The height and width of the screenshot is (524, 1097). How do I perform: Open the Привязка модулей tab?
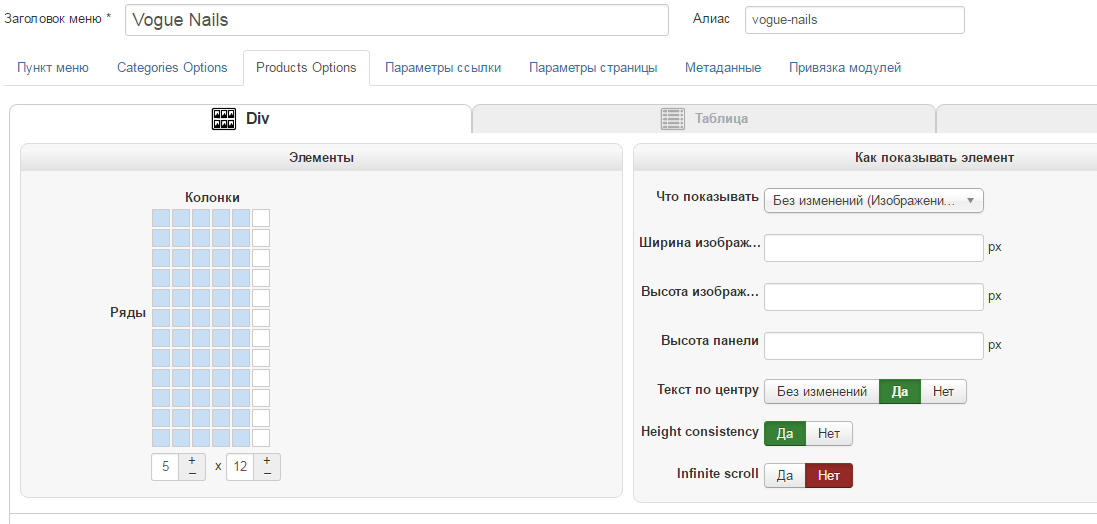845,68
